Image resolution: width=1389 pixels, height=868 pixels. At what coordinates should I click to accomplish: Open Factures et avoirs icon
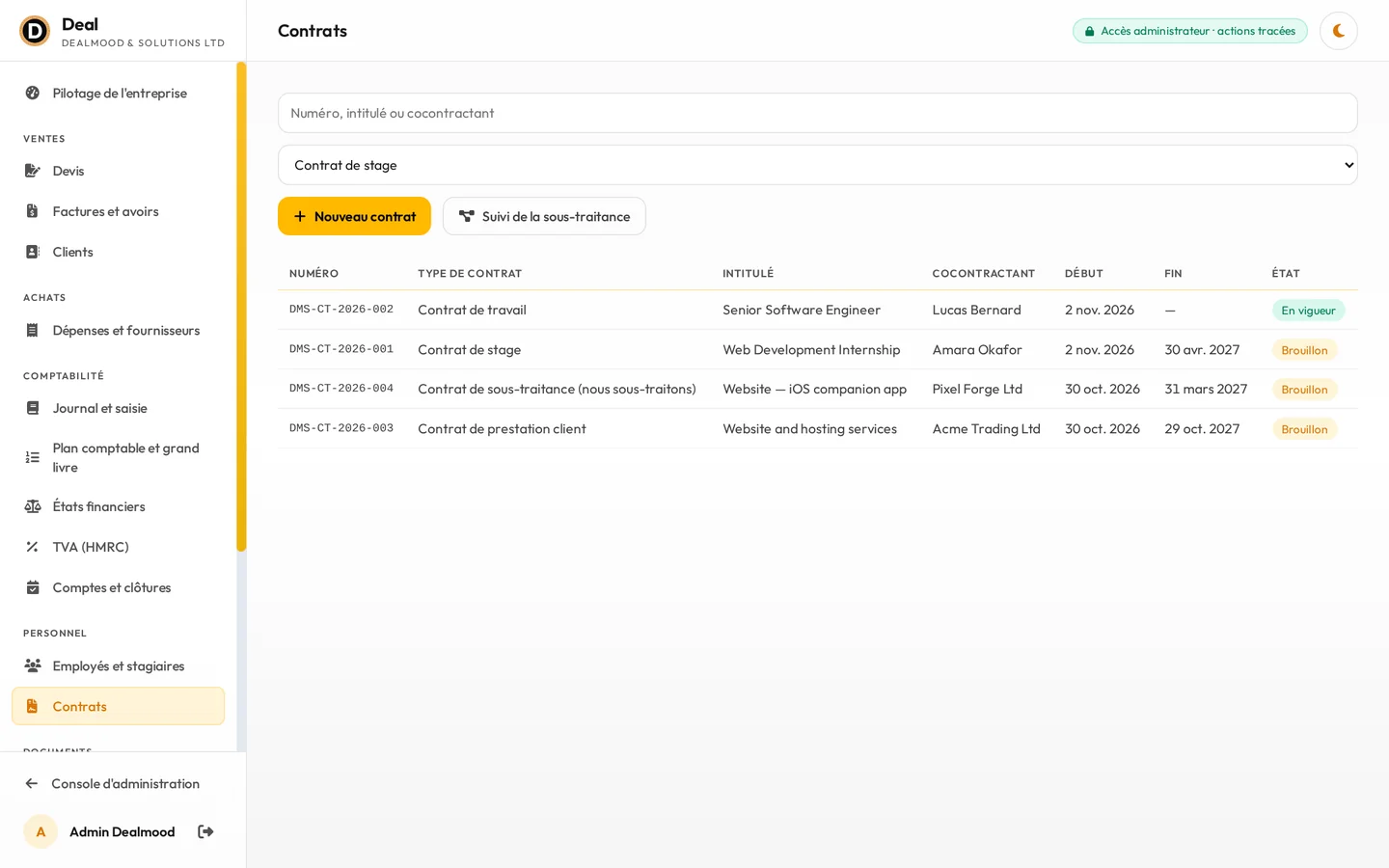pyautogui.click(x=33, y=211)
